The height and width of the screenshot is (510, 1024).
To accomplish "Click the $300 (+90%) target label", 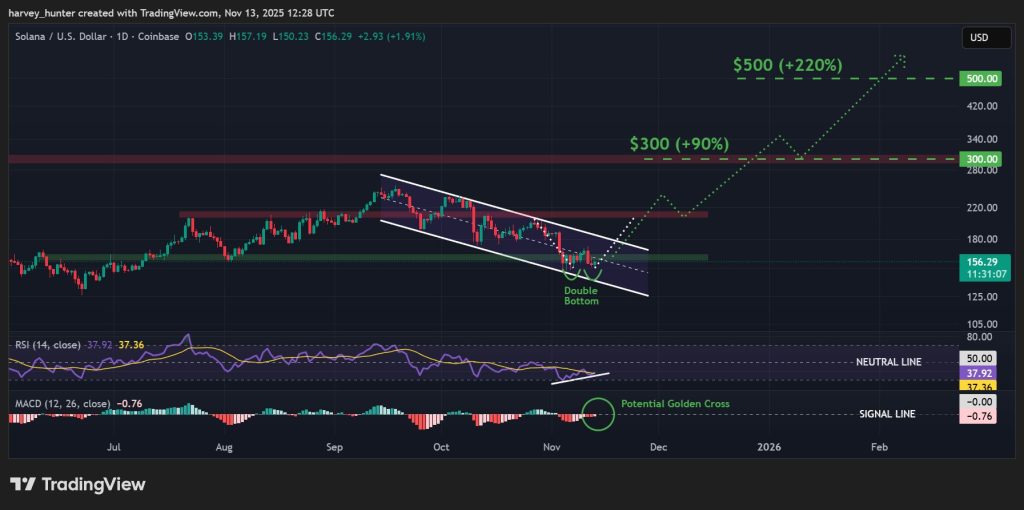I will (x=679, y=144).
